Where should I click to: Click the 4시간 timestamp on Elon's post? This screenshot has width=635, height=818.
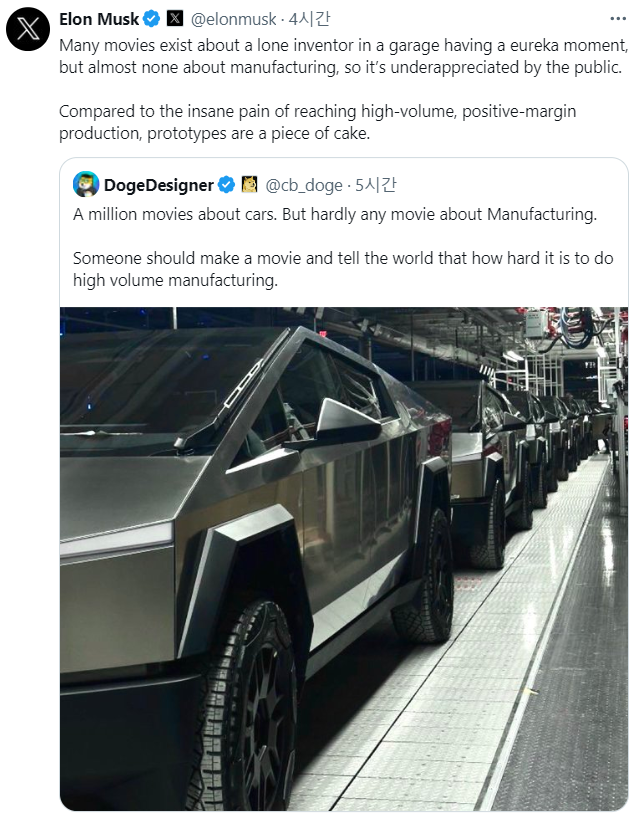coord(308,18)
